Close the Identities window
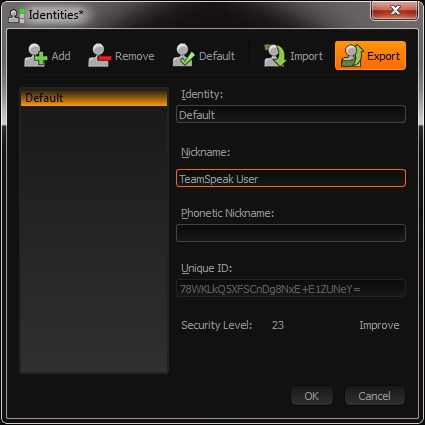425x425 pixels. [395, 10]
